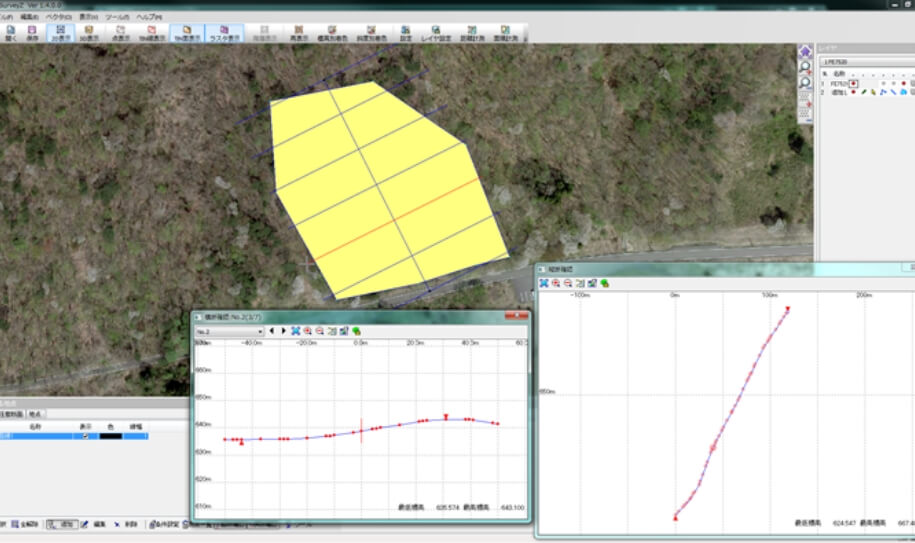Image resolution: width=915 pixels, height=543 pixels.
Task: Open the layer settings toolbar button
Action: point(436,33)
